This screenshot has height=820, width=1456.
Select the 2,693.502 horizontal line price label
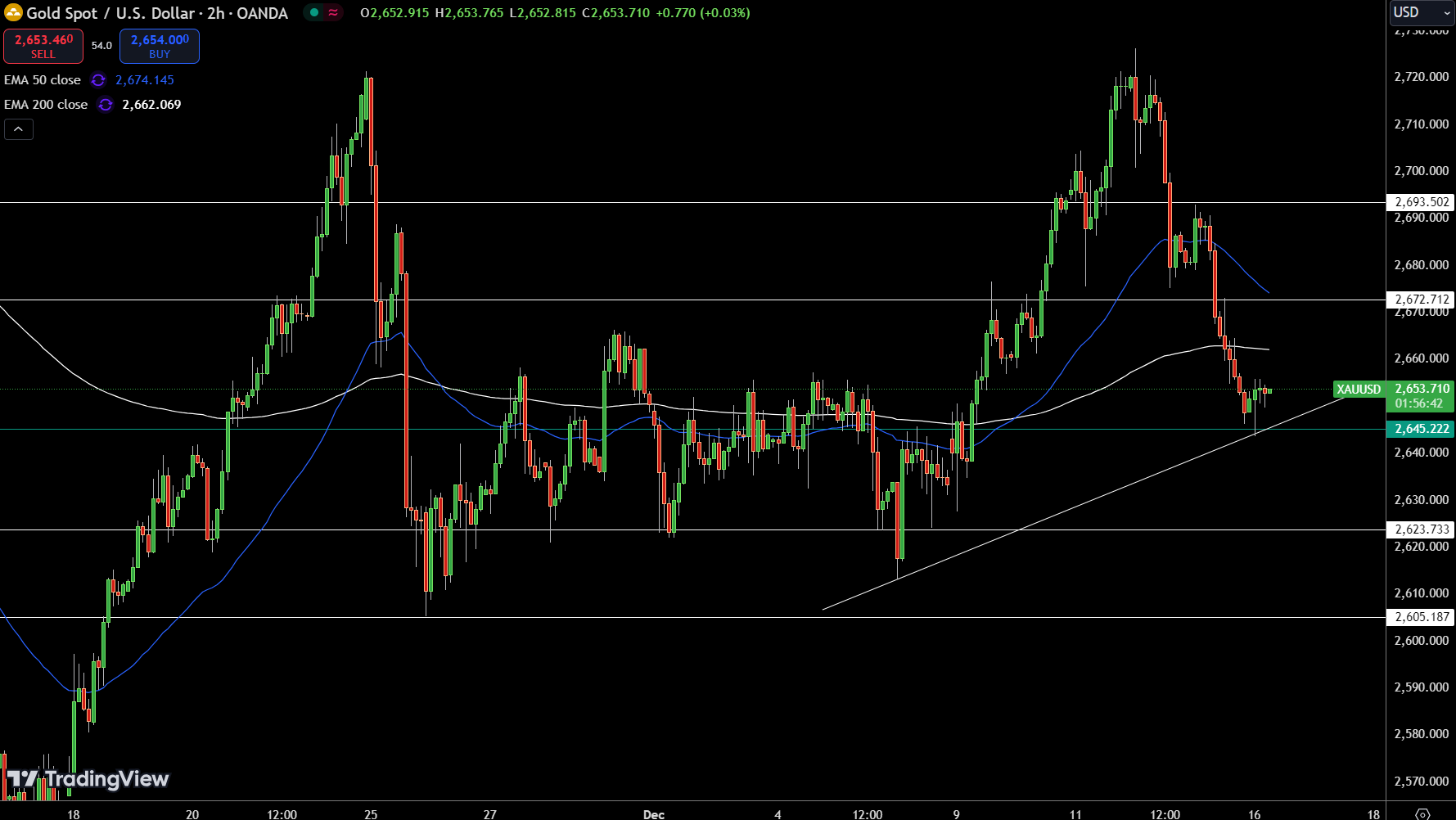[1422, 202]
